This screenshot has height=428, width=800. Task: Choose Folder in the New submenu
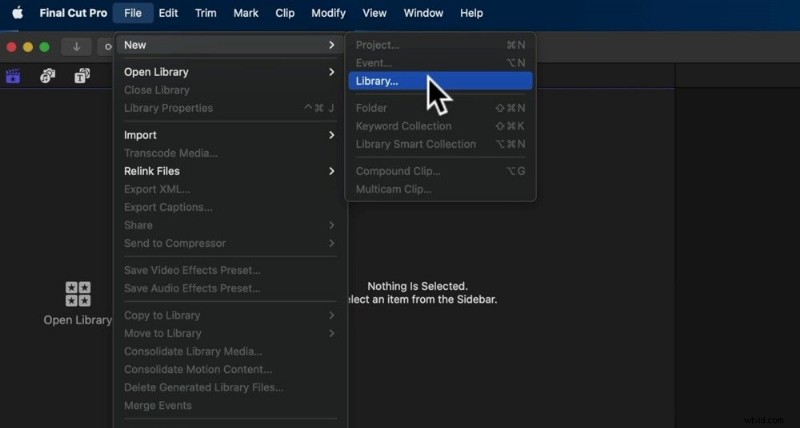tap(440, 108)
